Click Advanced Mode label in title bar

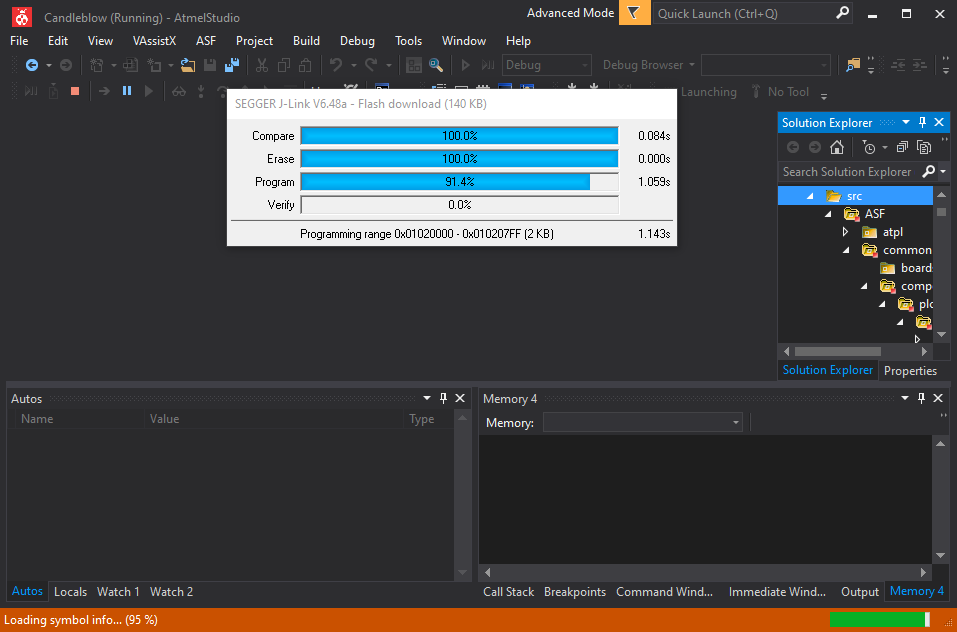[x=570, y=13]
